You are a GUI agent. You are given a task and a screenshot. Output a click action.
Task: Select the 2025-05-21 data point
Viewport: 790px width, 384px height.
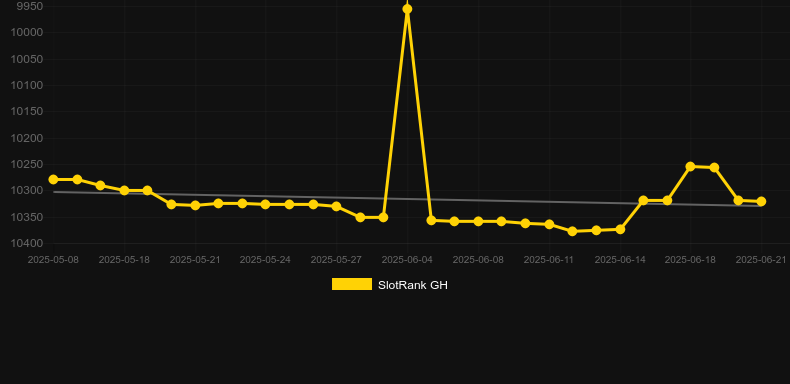[x=195, y=206]
